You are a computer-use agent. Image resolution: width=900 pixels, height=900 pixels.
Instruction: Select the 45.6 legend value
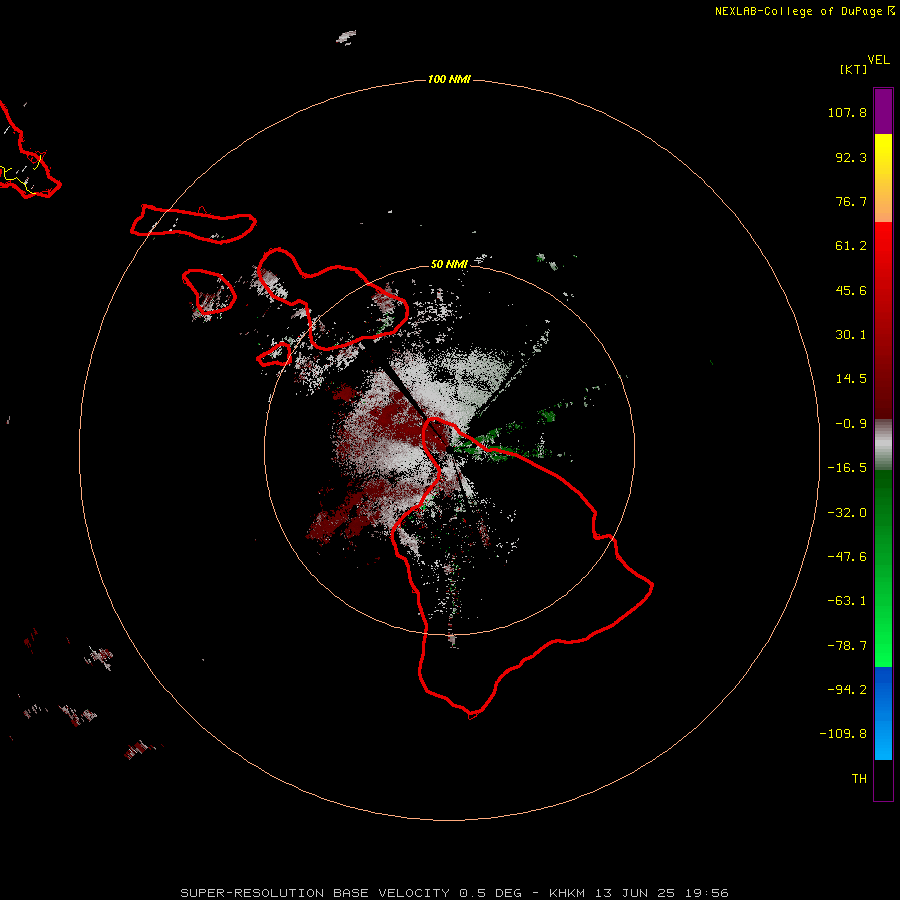coord(851,290)
